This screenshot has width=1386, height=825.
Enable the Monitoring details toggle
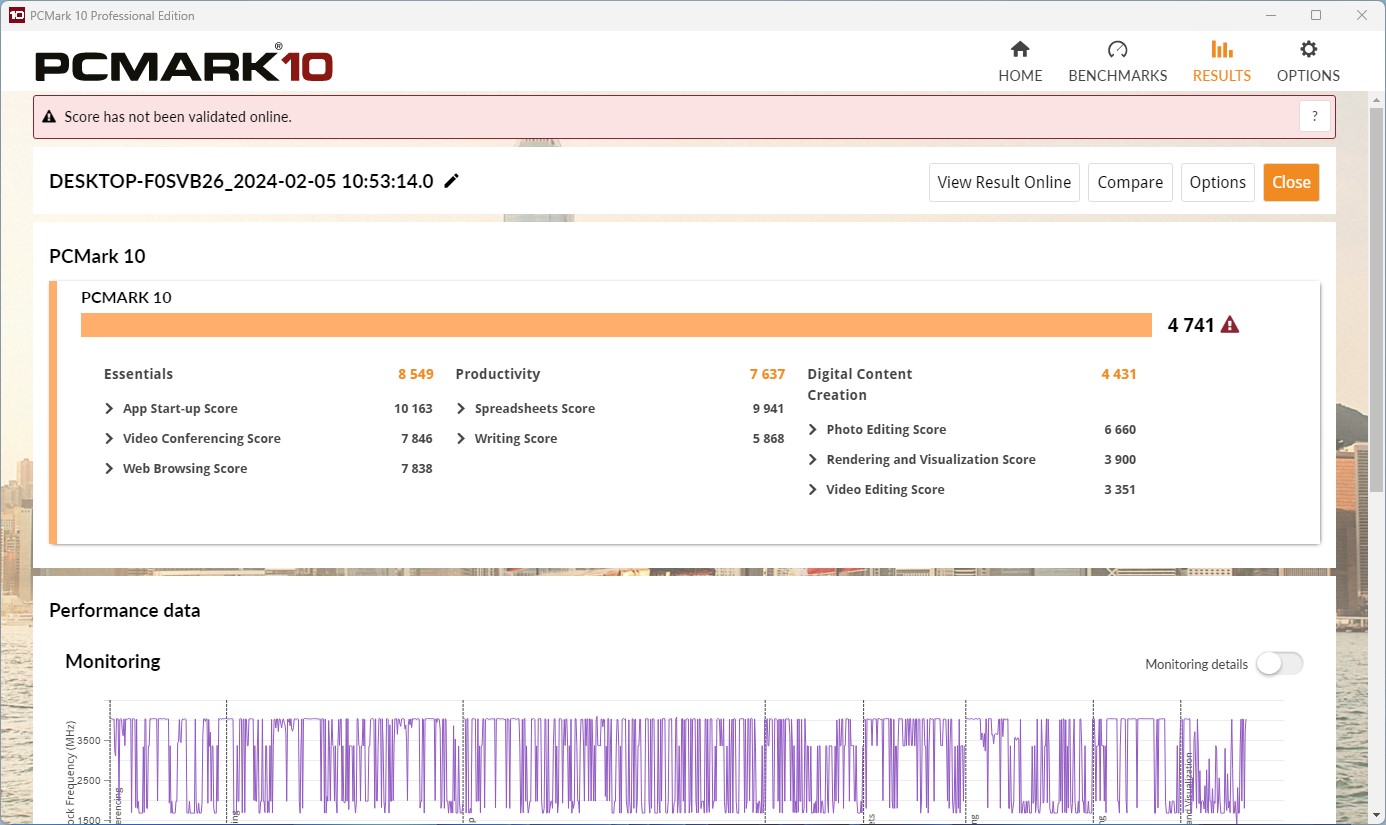click(1279, 664)
